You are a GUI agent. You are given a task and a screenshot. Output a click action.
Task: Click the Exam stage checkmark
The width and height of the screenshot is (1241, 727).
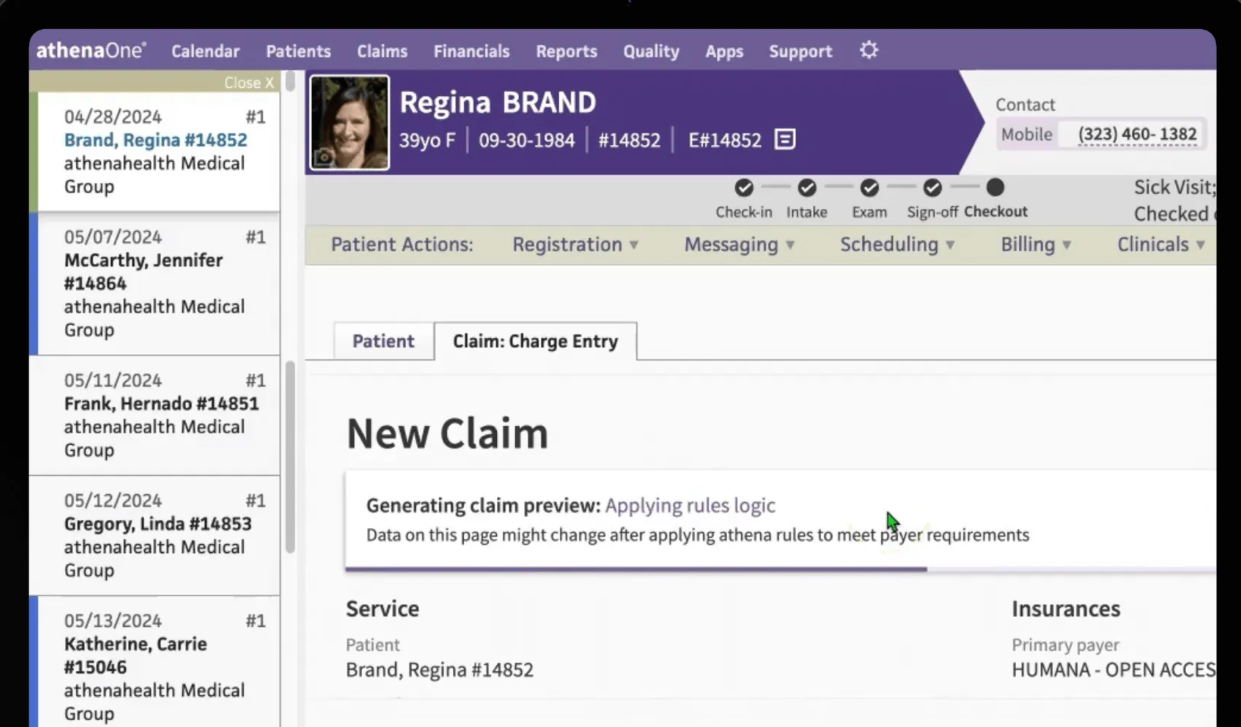870,187
